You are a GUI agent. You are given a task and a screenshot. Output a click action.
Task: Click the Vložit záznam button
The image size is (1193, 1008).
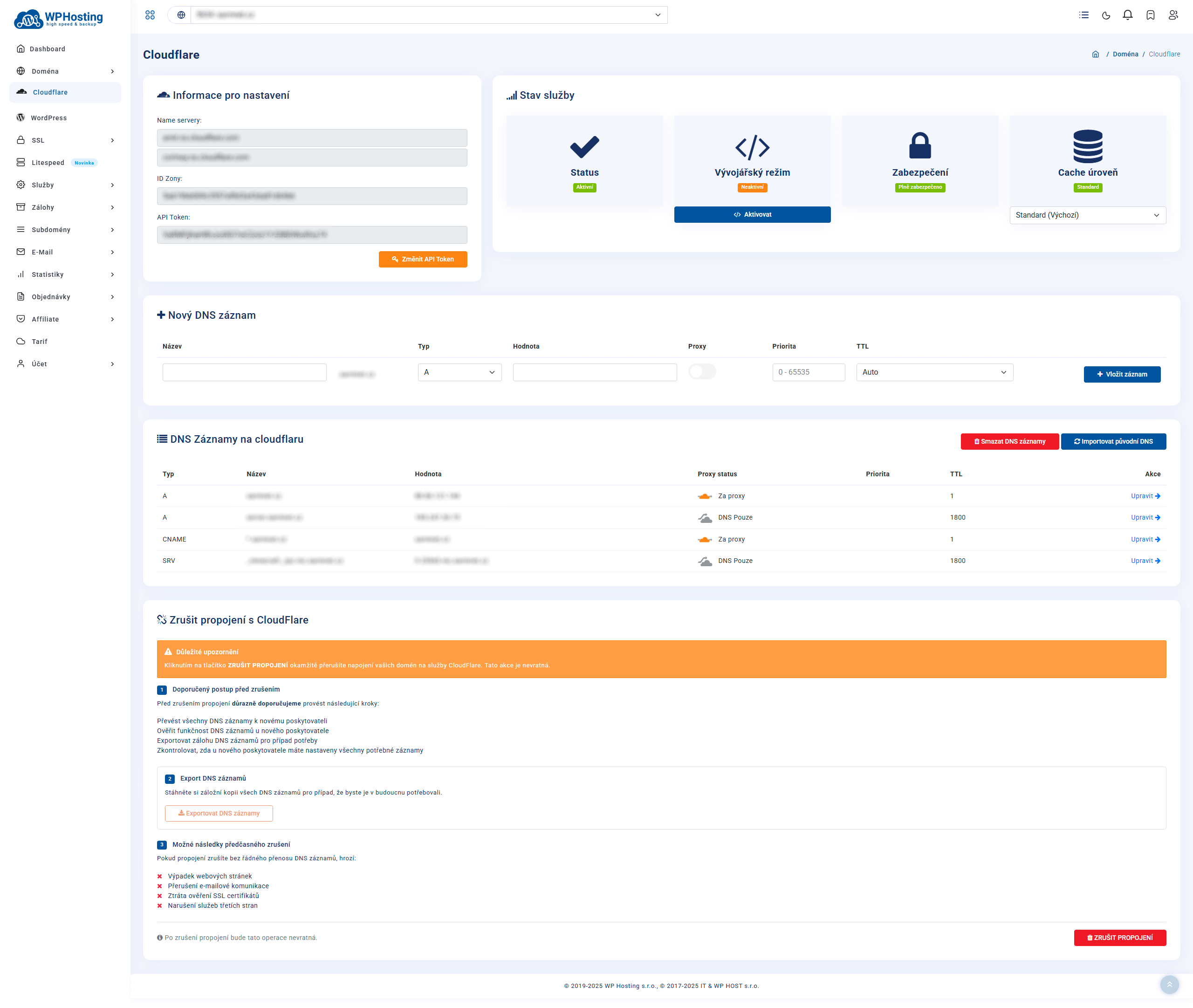[x=1122, y=374]
